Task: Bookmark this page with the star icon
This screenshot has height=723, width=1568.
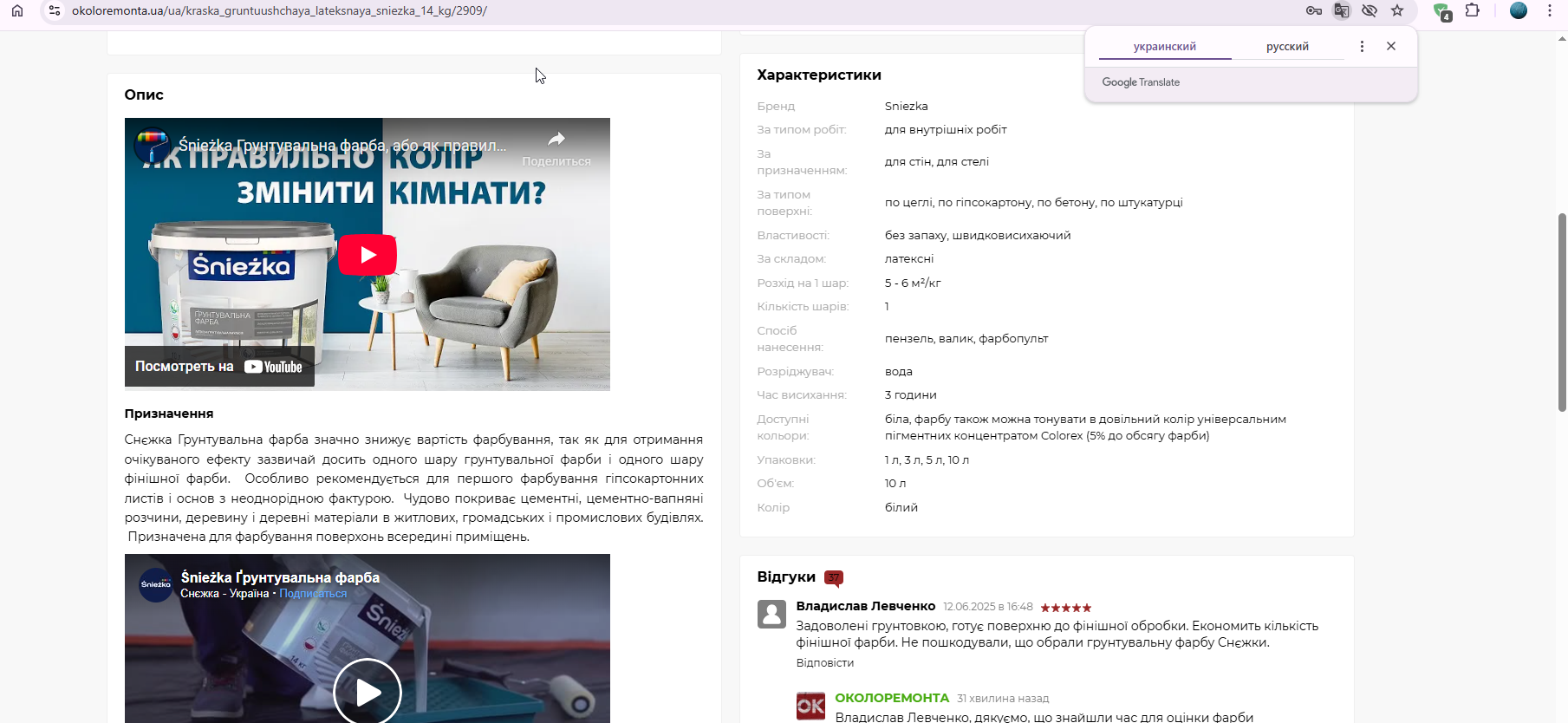Action: click(x=1397, y=10)
